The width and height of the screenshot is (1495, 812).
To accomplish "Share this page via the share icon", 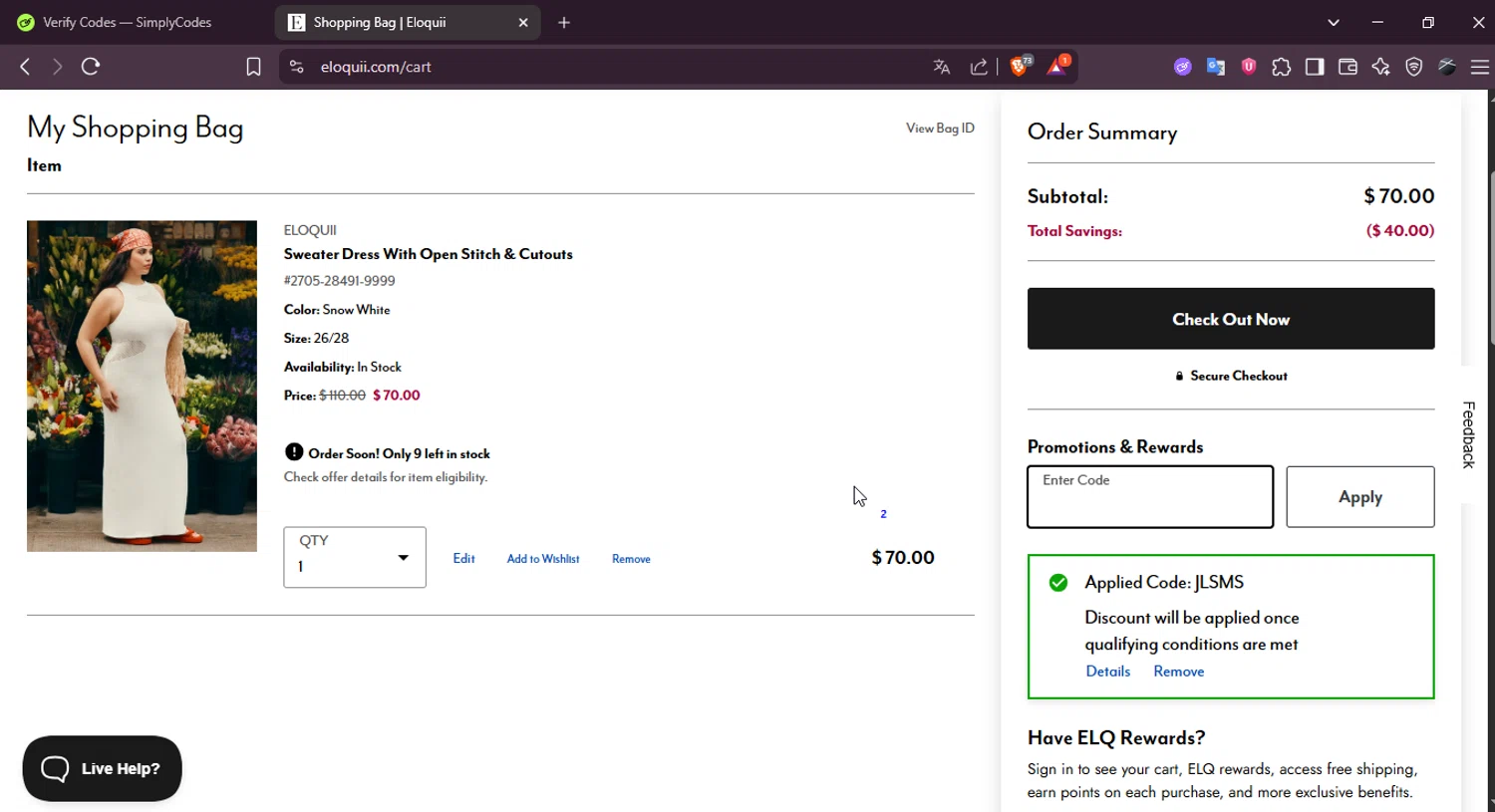I will [979, 67].
